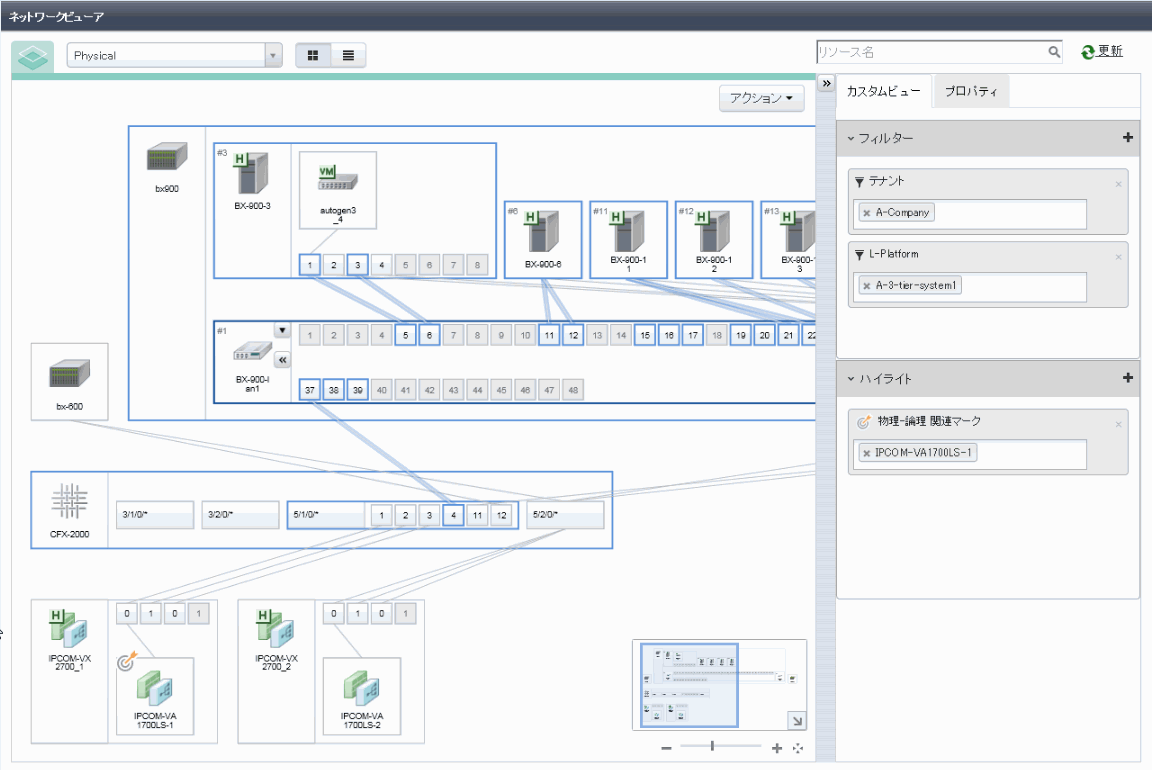Click the IPCOM-VA 1700LS-1 virtual appliance icon
The width and height of the screenshot is (1152, 770).
click(155, 689)
